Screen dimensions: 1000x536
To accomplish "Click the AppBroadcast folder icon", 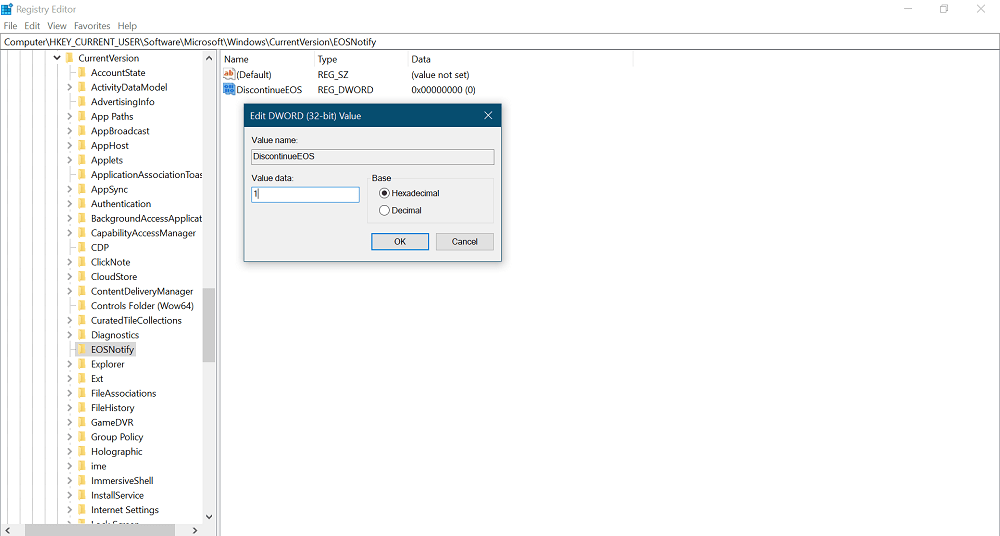I will (82, 131).
